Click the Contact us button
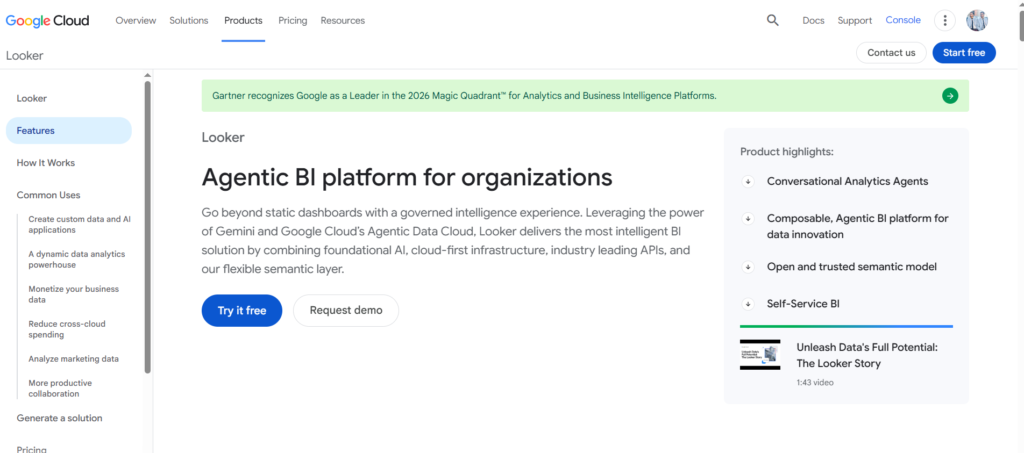 [891, 53]
